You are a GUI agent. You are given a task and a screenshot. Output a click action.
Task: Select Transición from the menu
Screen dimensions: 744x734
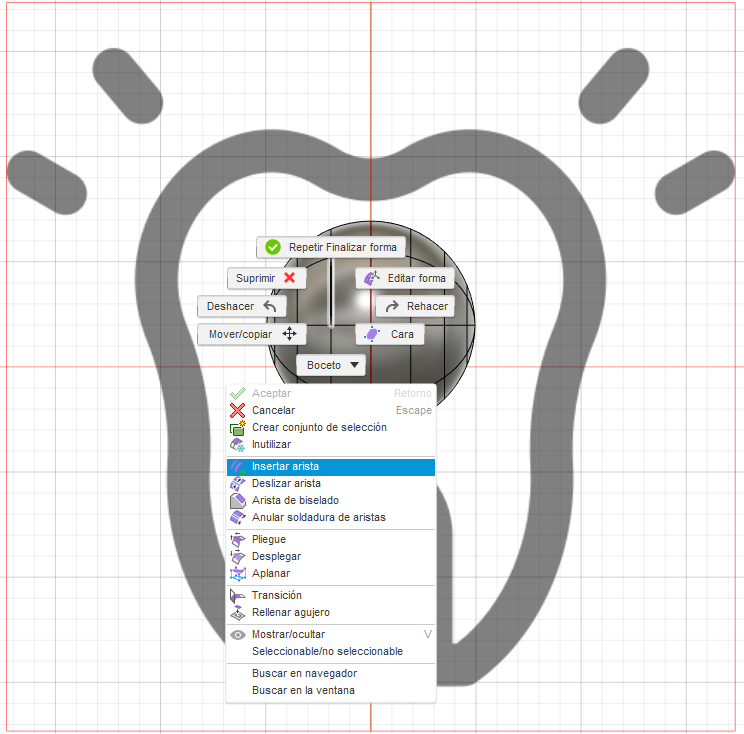point(331,596)
